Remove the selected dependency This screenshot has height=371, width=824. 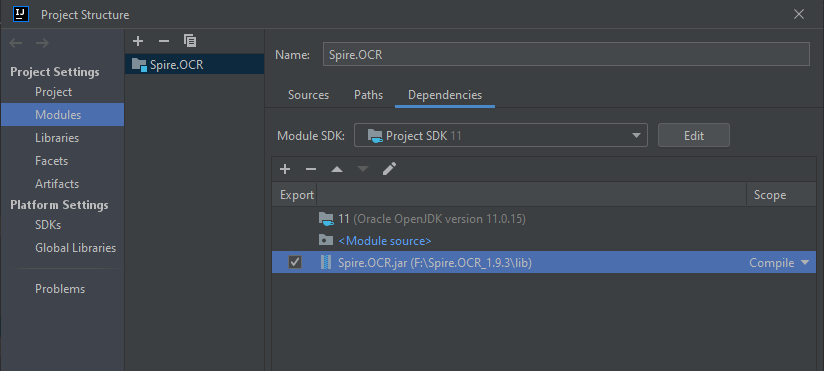click(x=311, y=169)
